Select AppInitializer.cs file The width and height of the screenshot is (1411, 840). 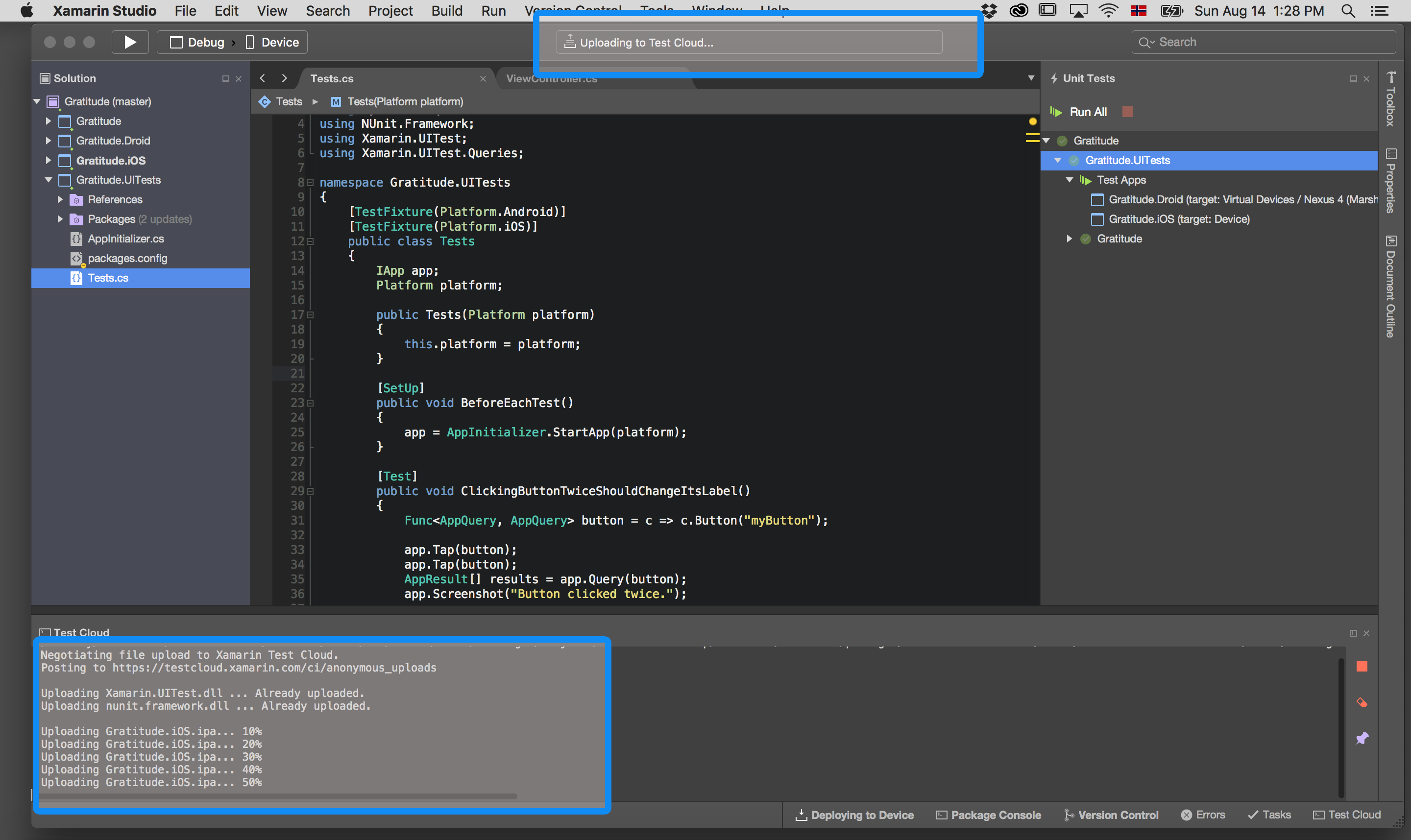(x=126, y=239)
